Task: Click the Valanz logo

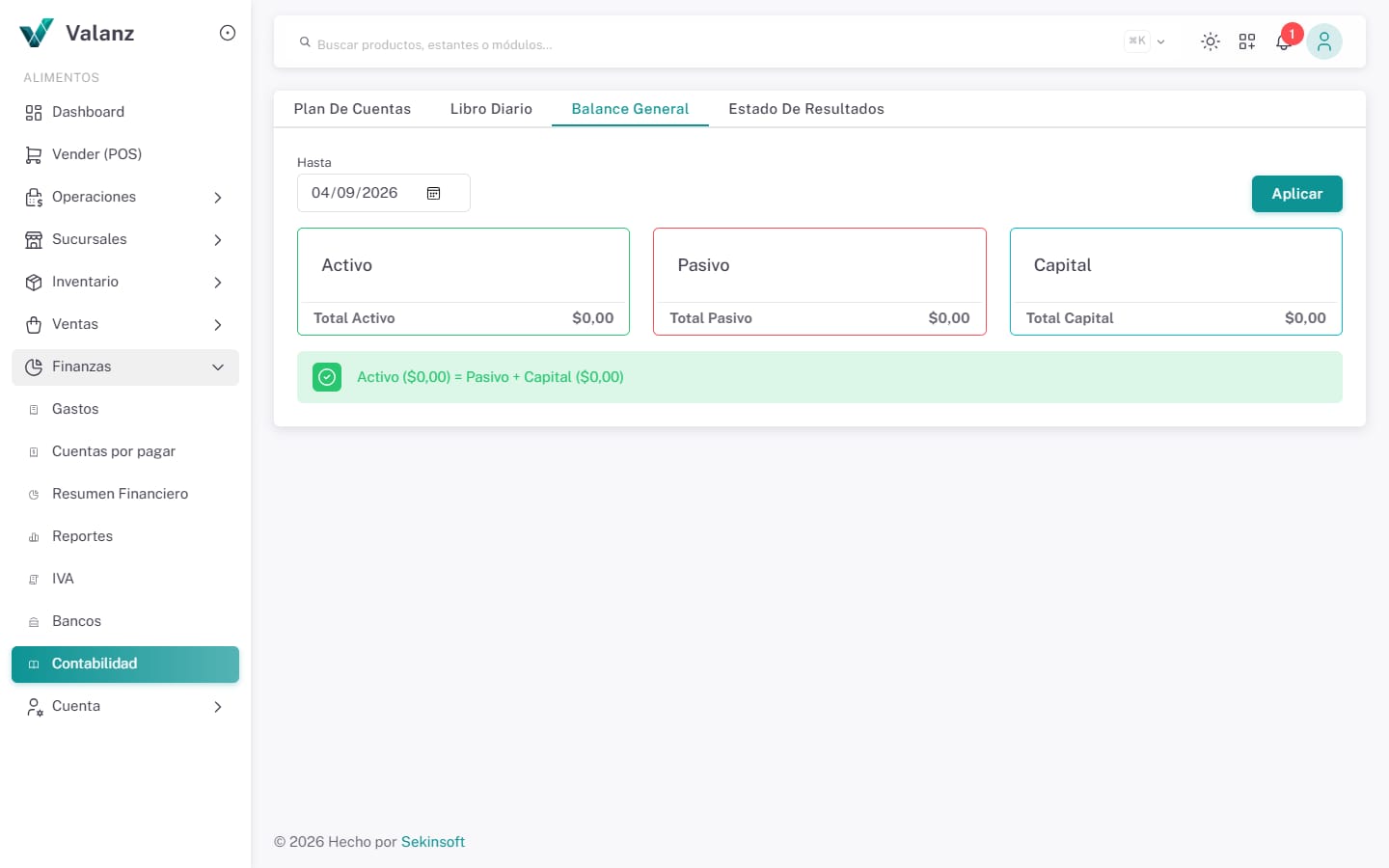Action: [x=77, y=33]
